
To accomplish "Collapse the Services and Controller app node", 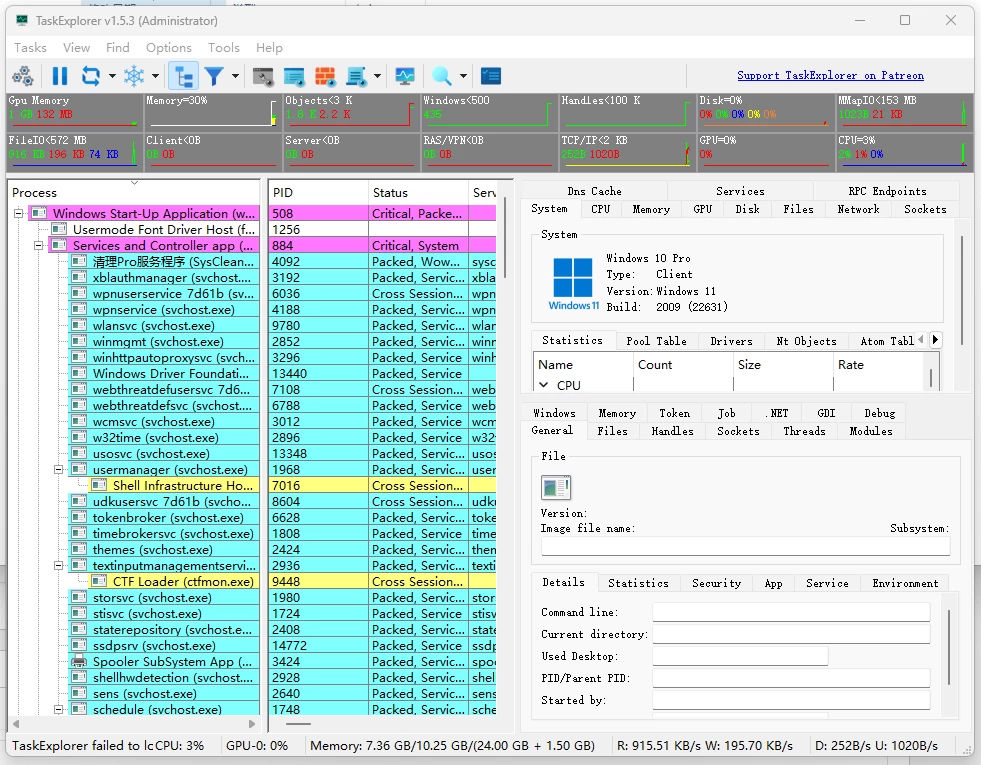I will tap(39, 246).
